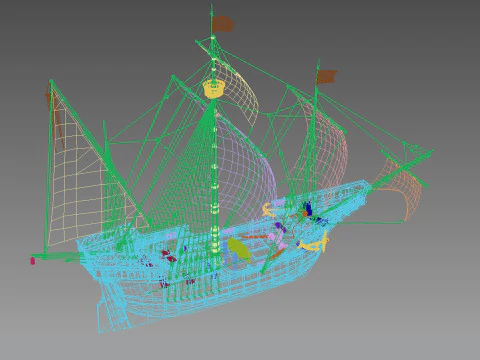Image resolution: width=480 pixels, height=360 pixels.
Task: Select the brown flag on the shorter foremast
Action: (x=327, y=77)
